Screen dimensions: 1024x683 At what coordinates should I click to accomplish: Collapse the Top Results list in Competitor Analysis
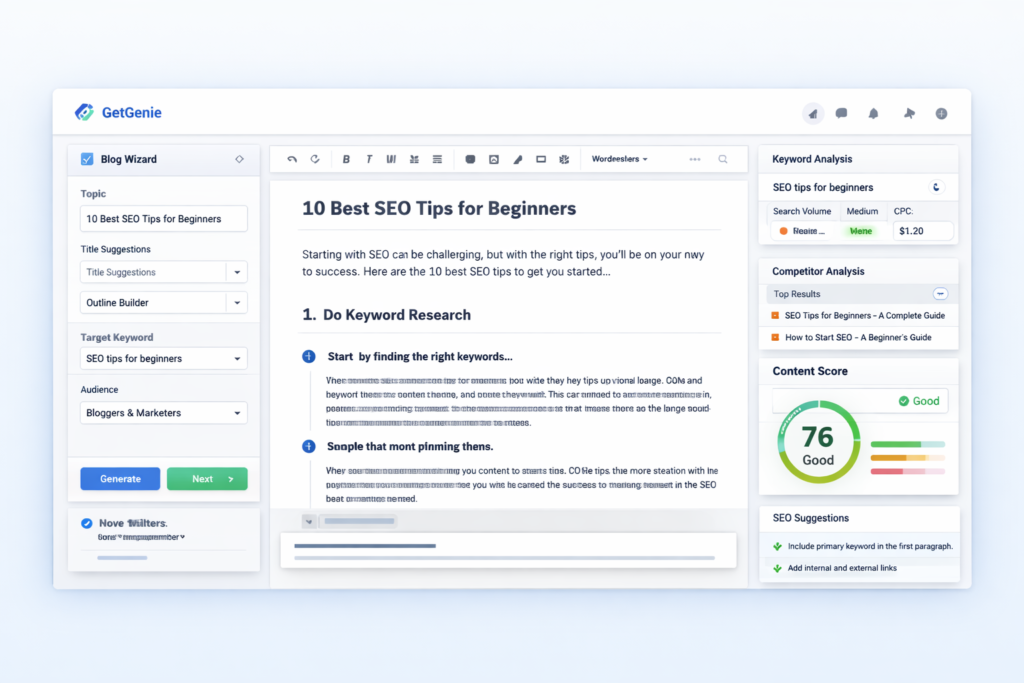940,293
